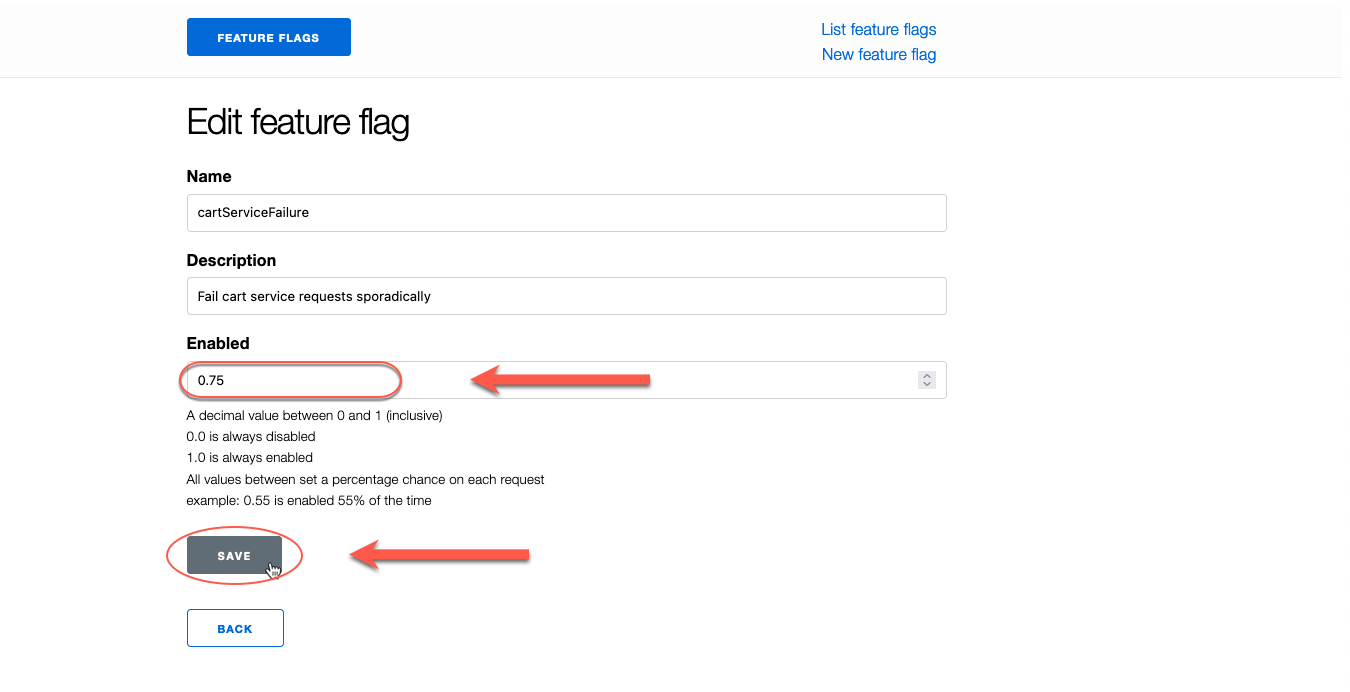Click the '1.0 is always enabled' hint
The width and height of the screenshot is (1350, 692).
(x=250, y=457)
